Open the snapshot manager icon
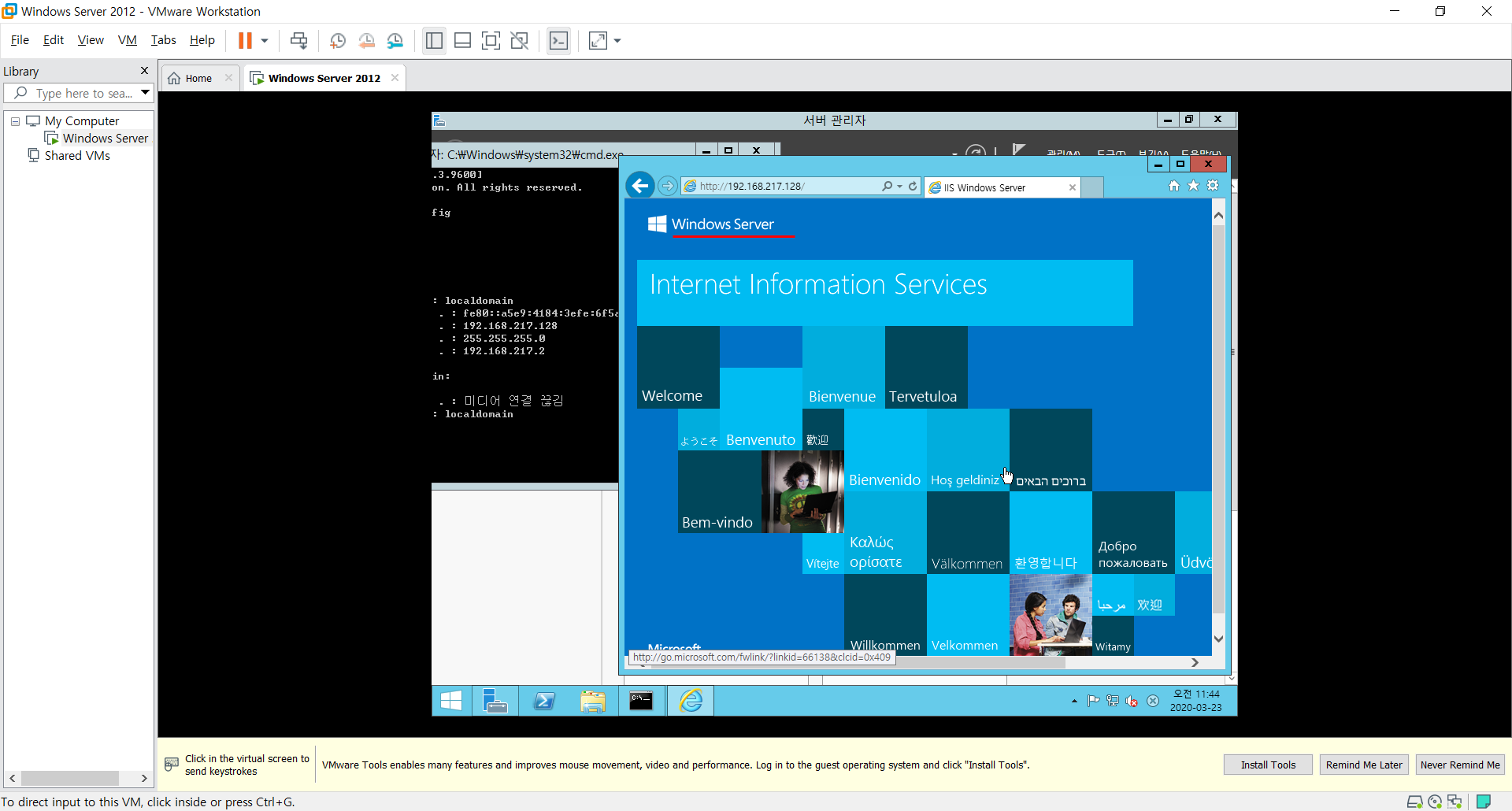This screenshot has height=811, width=1512. click(x=395, y=41)
